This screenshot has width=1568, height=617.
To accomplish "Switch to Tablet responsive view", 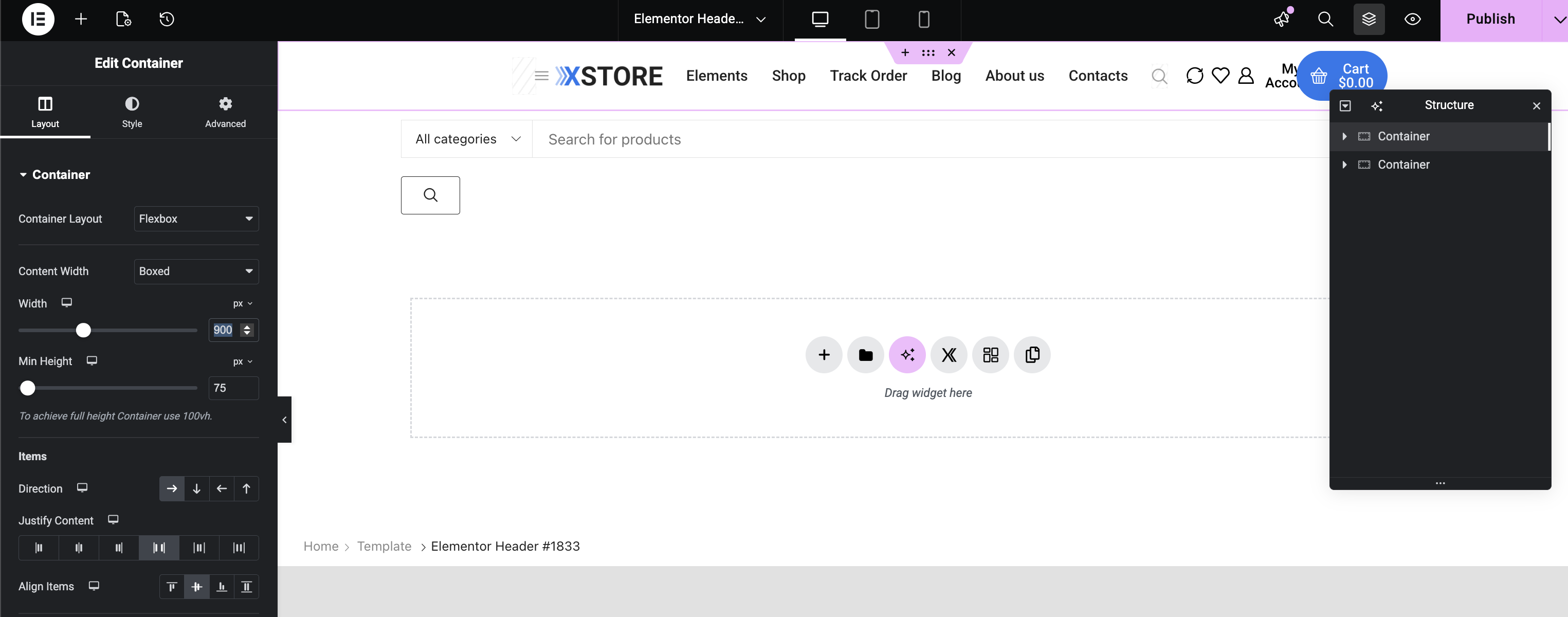I will (x=871, y=19).
